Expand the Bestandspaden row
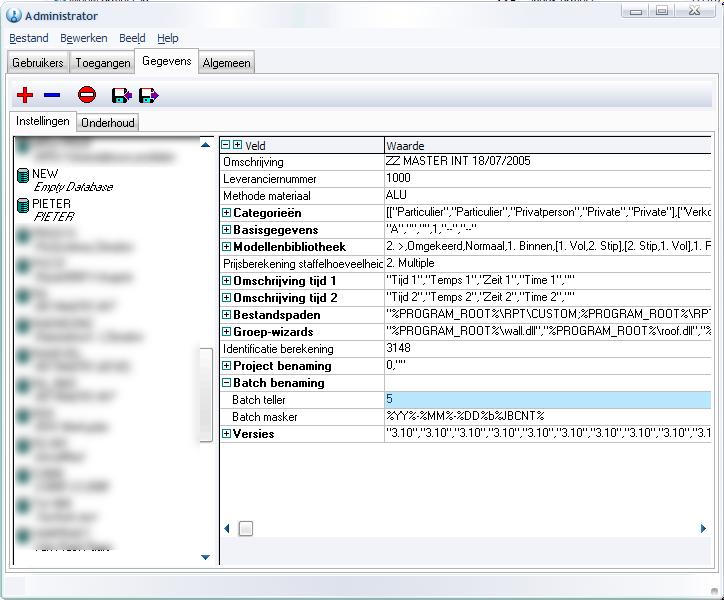 click(x=226, y=315)
